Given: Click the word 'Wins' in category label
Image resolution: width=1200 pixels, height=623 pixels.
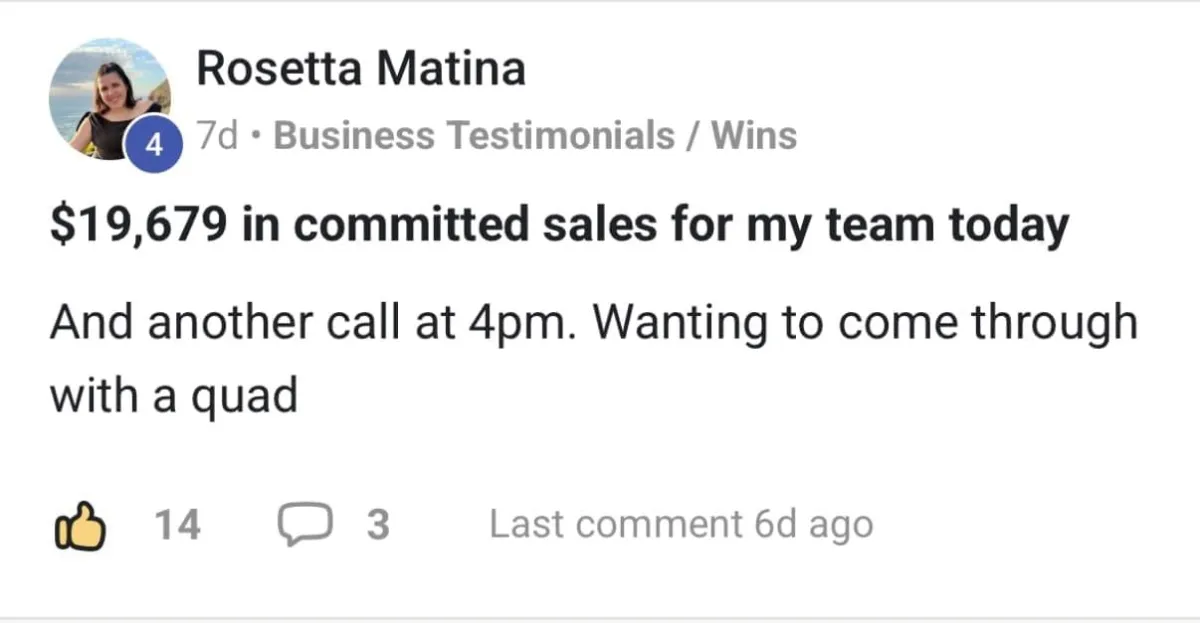Looking at the screenshot, I should click(753, 136).
